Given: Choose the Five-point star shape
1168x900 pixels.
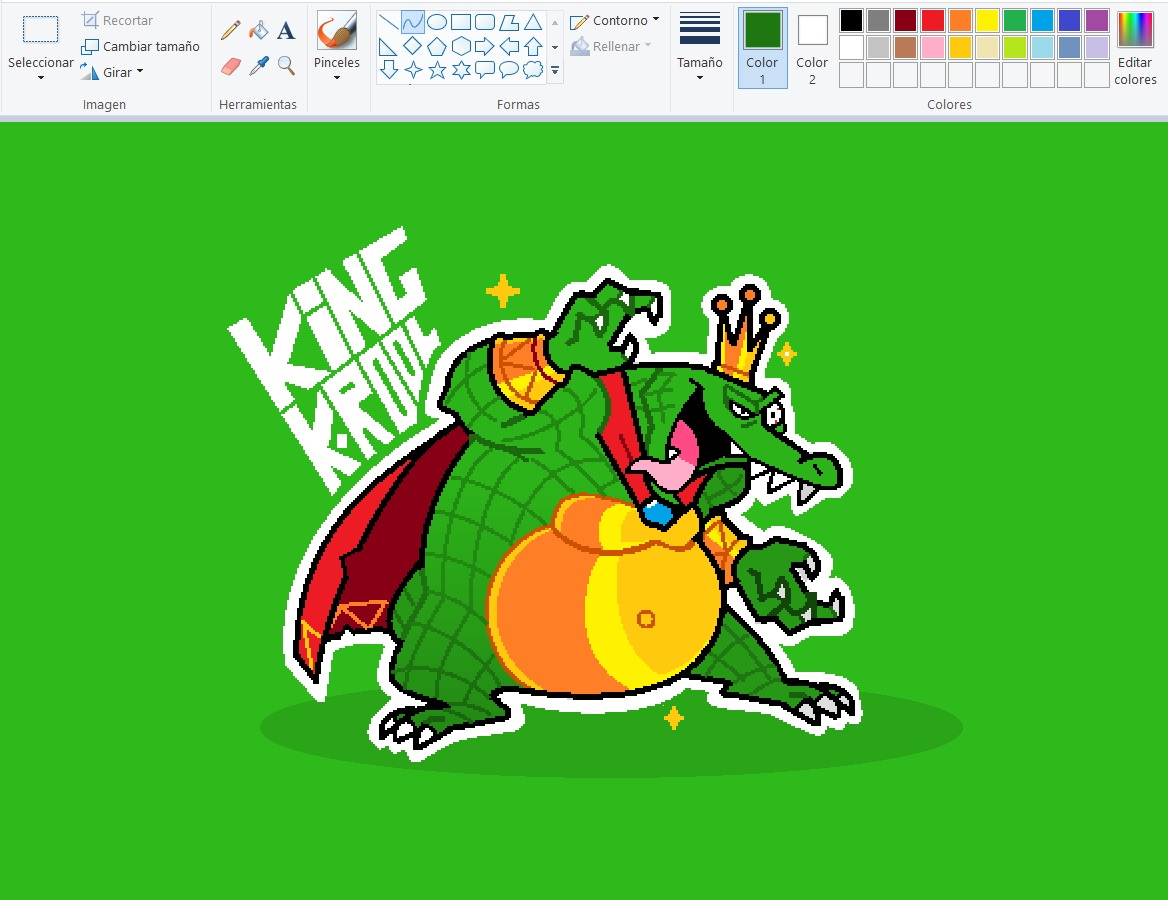Looking at the screenshot, I should pos(437,70).
